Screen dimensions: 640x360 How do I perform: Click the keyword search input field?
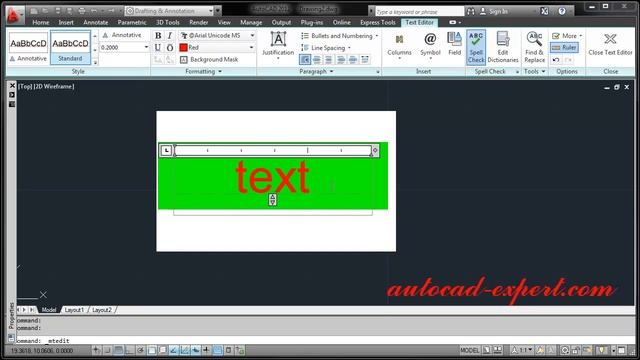coord(419,11)
